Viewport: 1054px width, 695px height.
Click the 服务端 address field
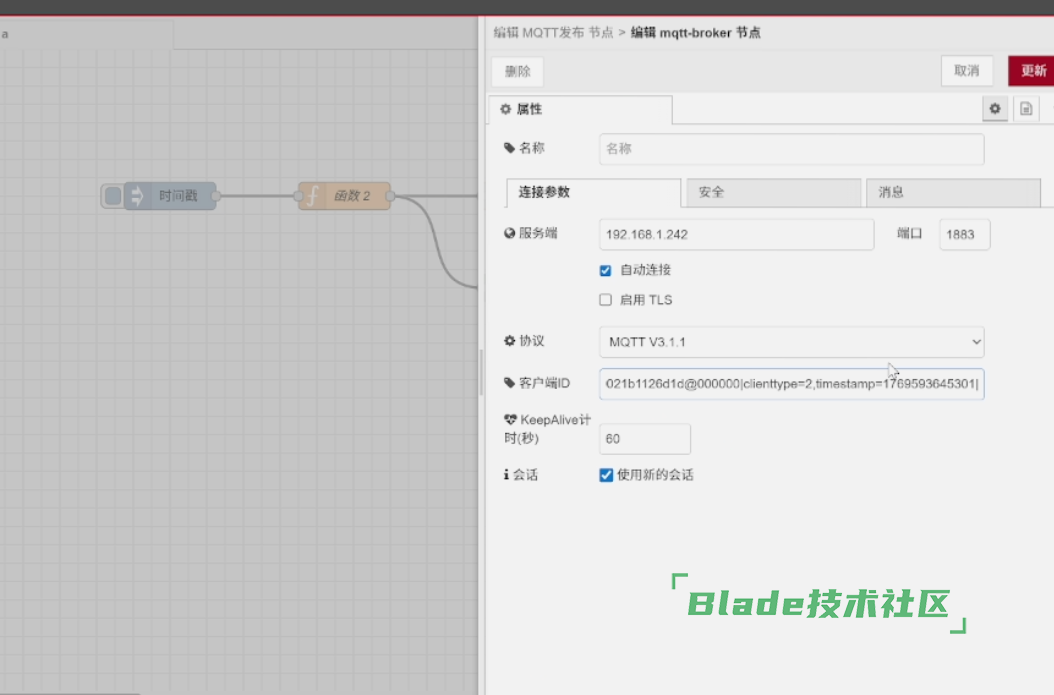pyautogui.click(x=736, y=235)
